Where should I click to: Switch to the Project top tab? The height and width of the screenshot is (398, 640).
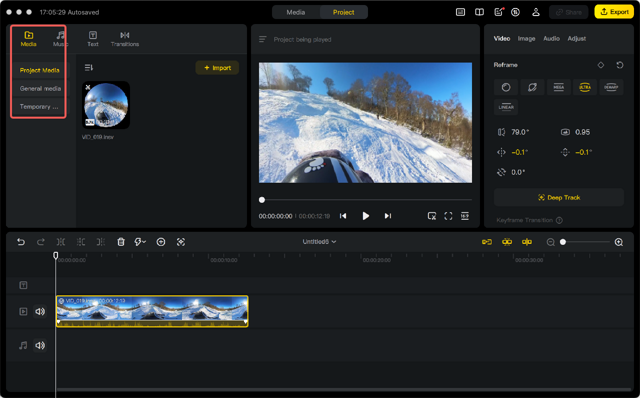point(343,12)
